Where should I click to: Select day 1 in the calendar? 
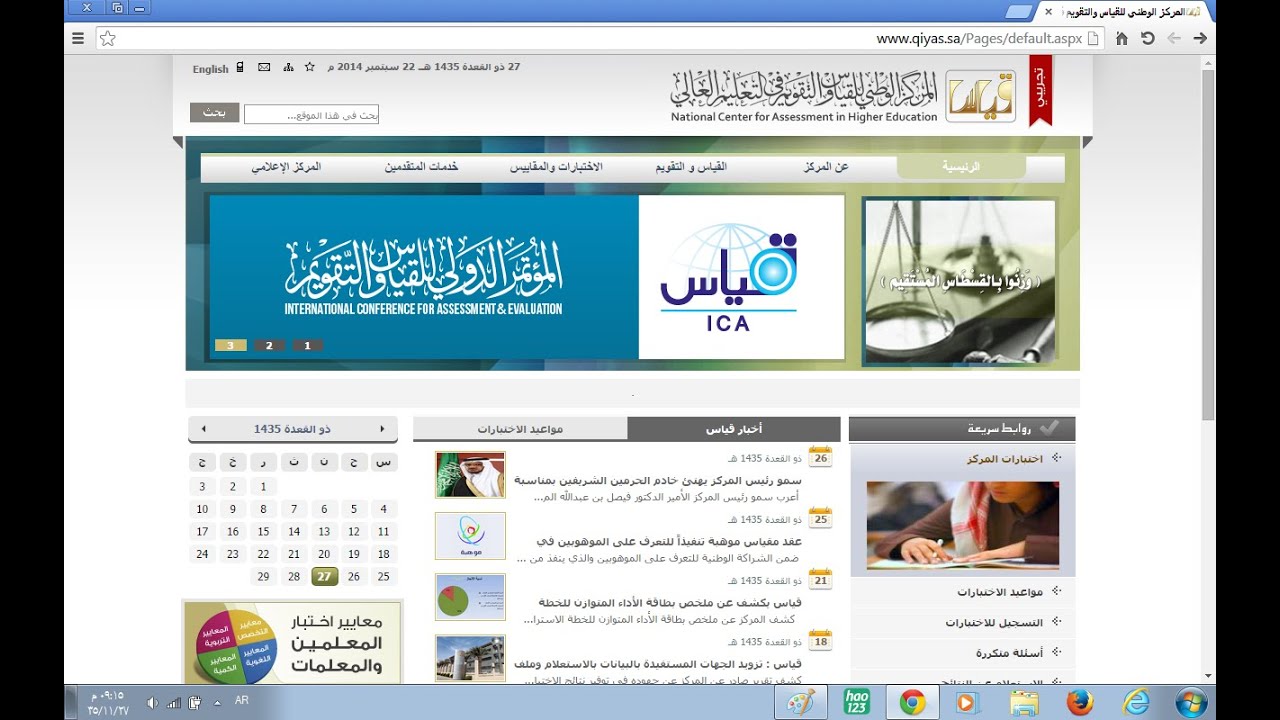click(x=263, y=487)
